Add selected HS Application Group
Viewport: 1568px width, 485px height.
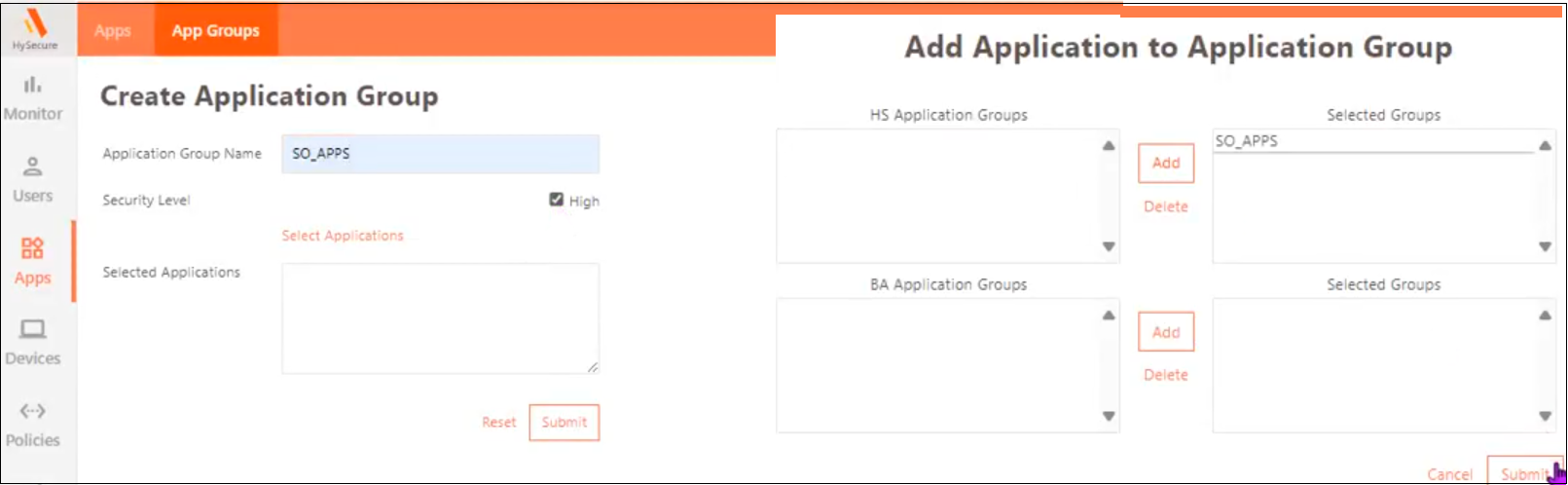[x=1165, y=164]
